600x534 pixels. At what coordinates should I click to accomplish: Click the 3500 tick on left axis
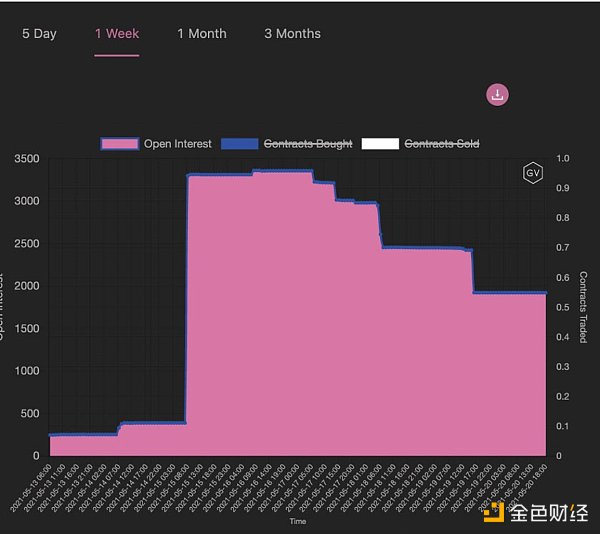(27, 158)
